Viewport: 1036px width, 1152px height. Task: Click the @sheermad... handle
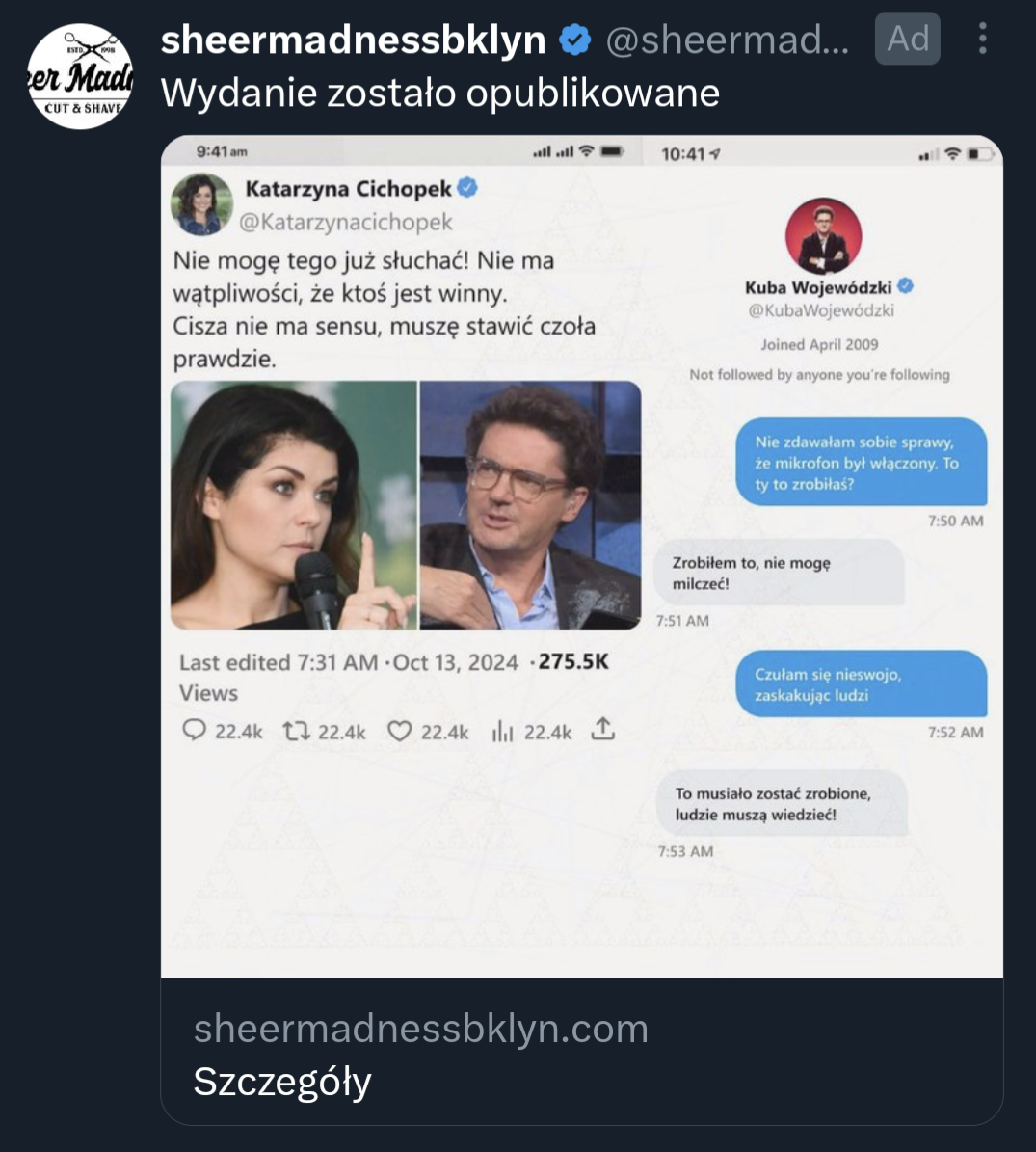click(727, 40)
